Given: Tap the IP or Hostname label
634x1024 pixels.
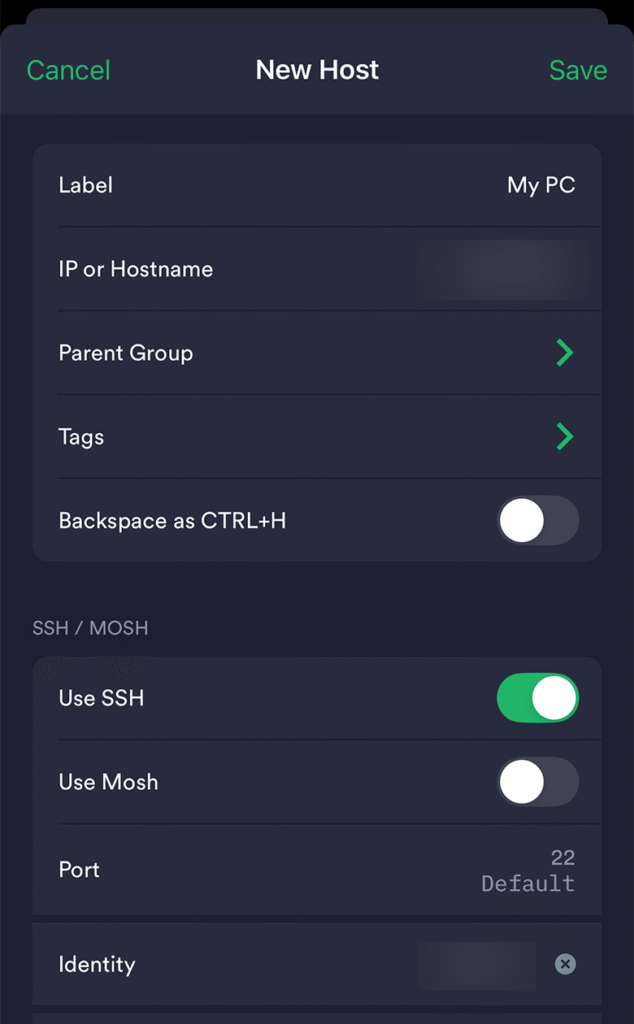Looking at the screenshot, I should [136, 269].
